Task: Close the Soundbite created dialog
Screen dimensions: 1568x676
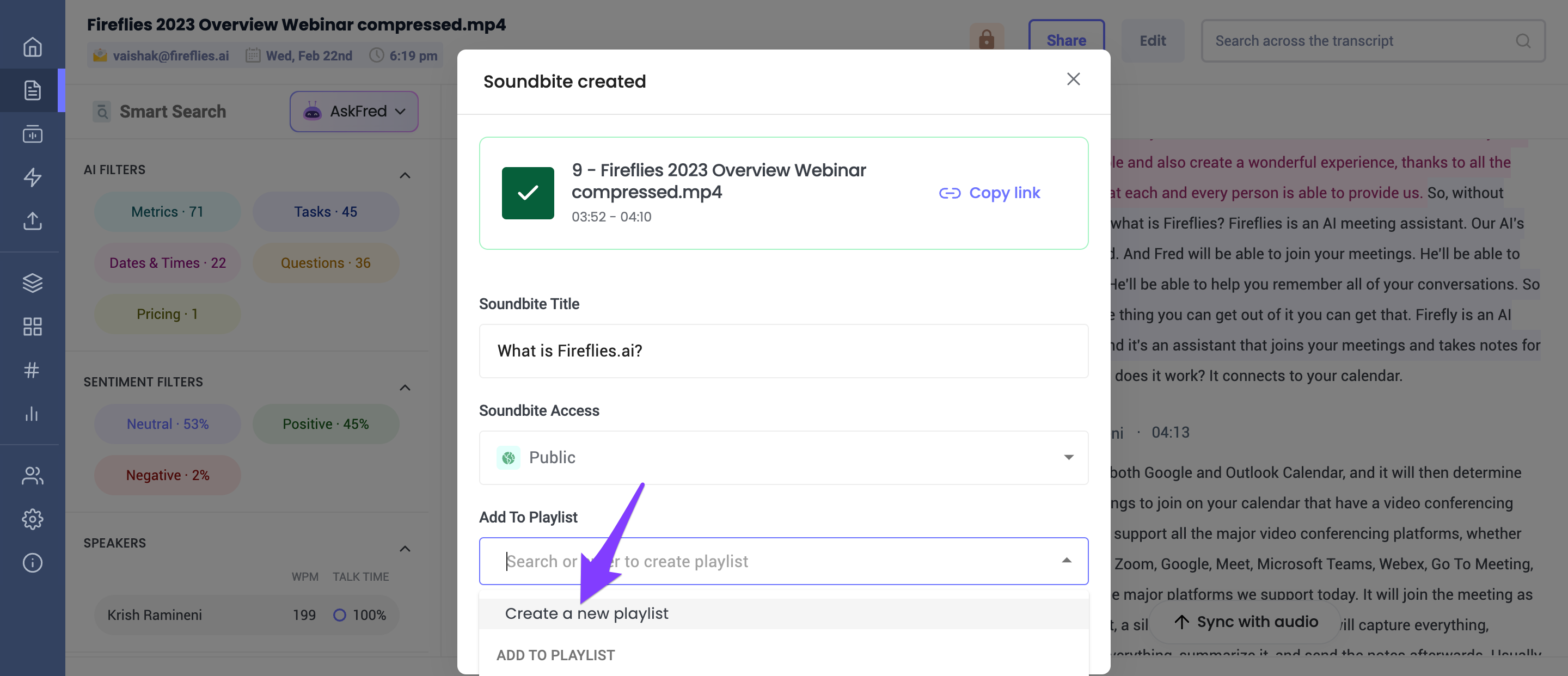Action: click(1073, 79)
